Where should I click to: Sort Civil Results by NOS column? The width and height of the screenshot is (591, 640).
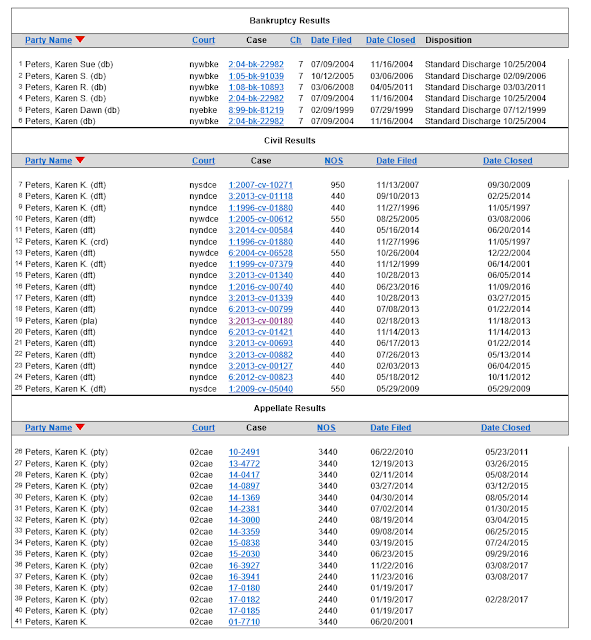tap(333, 161)
